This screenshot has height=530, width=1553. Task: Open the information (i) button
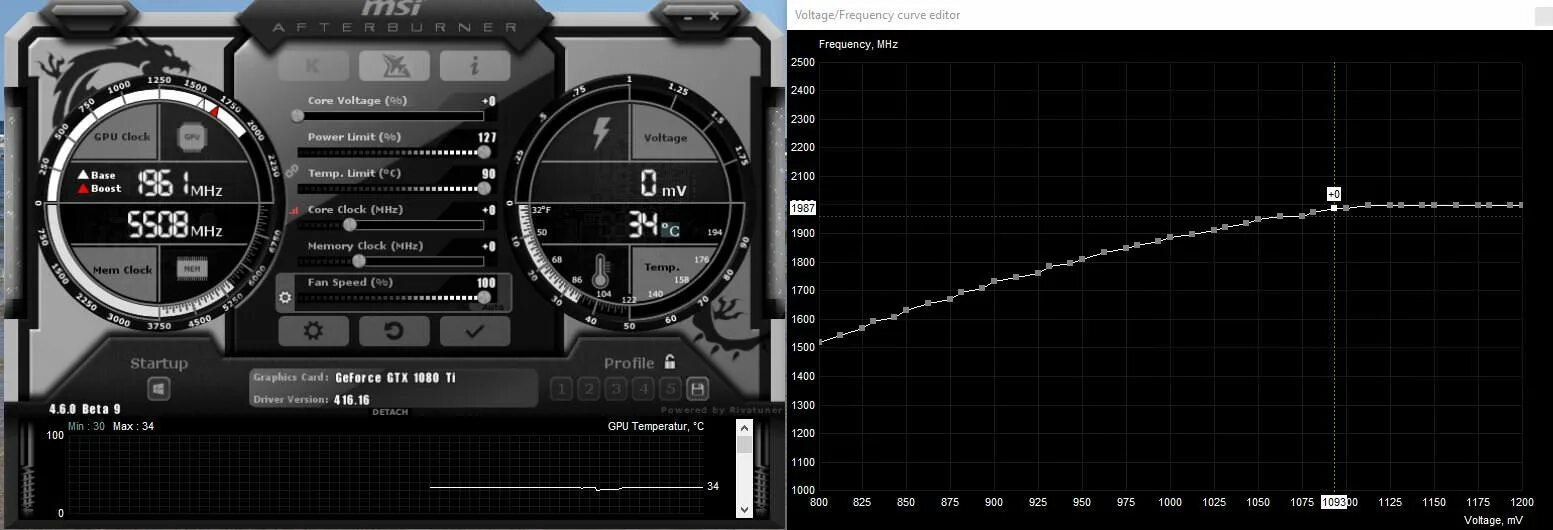coord(475,66)
